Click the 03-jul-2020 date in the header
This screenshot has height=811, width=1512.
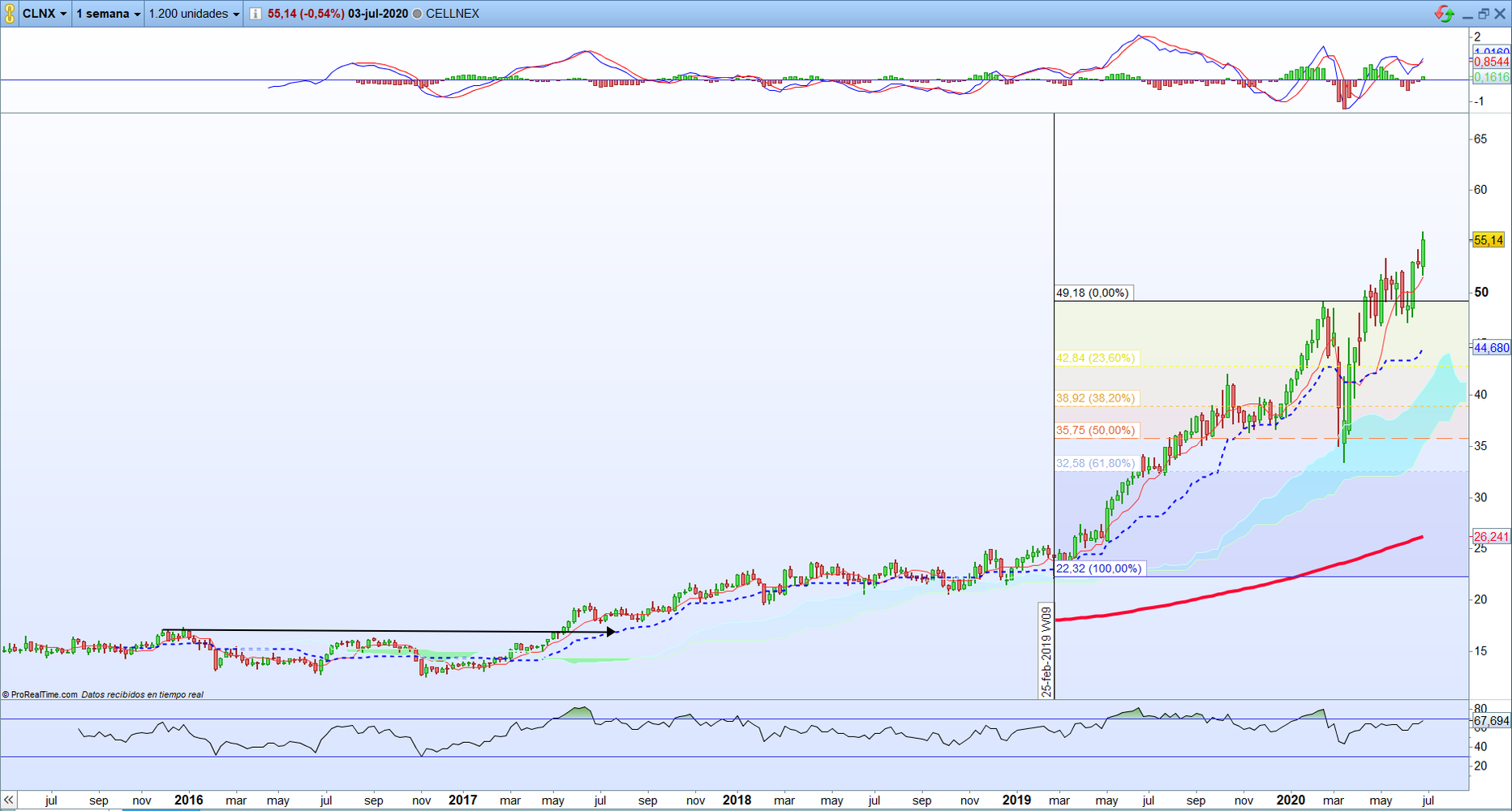(378, 14)
